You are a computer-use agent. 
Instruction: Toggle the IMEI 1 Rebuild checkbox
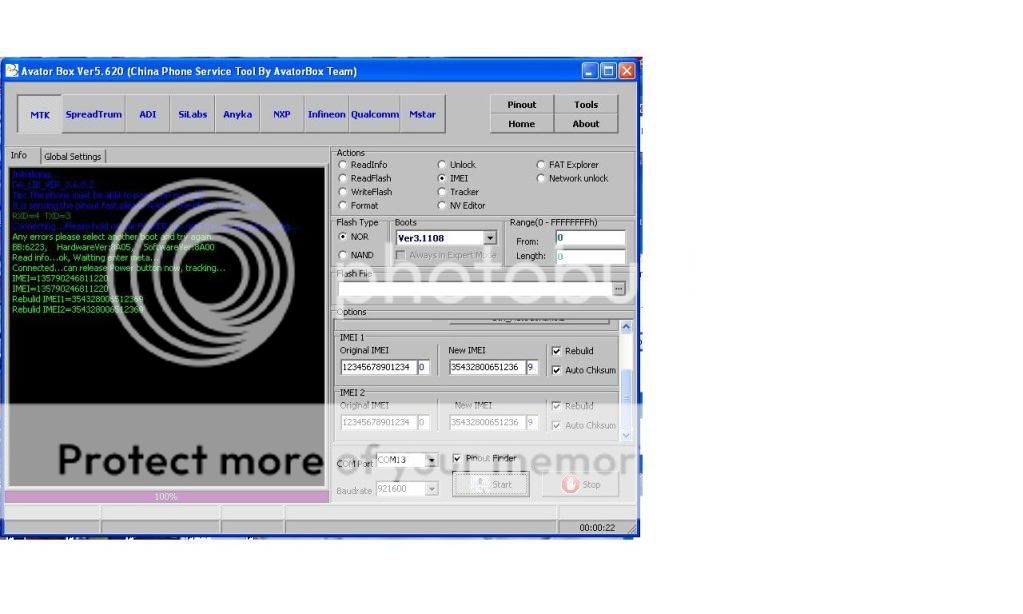[557, 351]
